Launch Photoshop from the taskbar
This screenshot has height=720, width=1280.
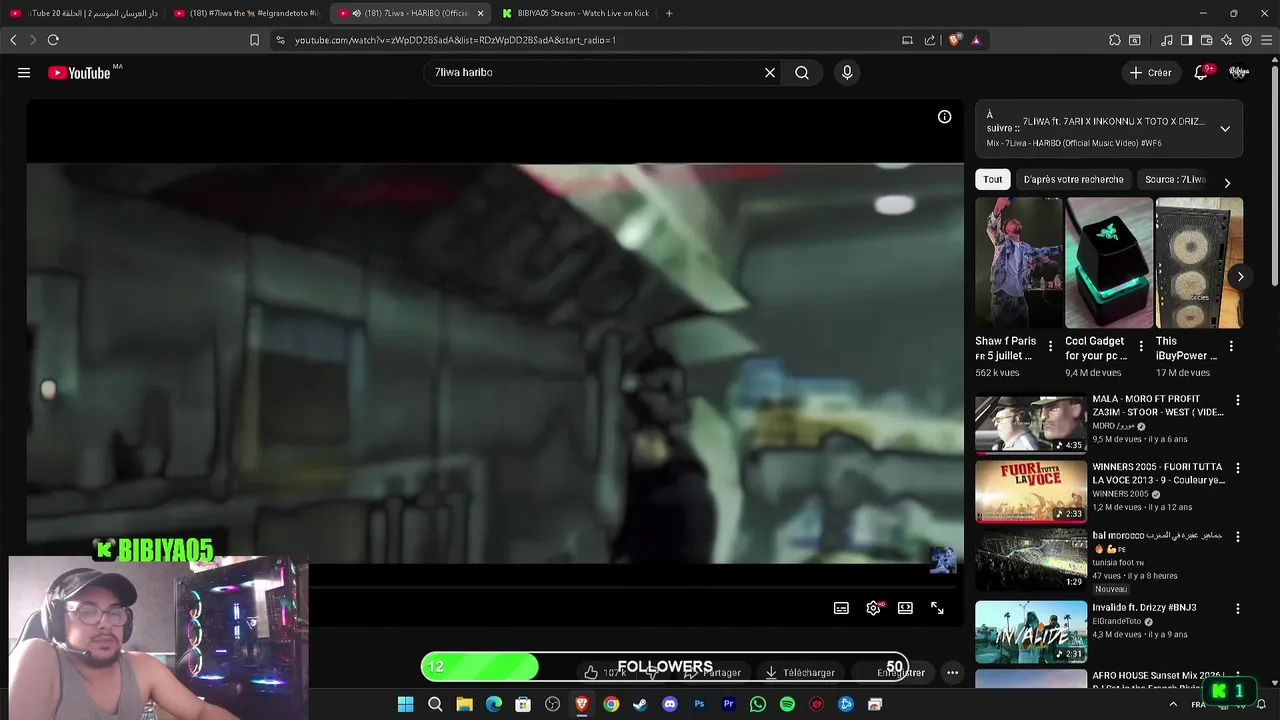pyautogui.click(x=699, y=704)
